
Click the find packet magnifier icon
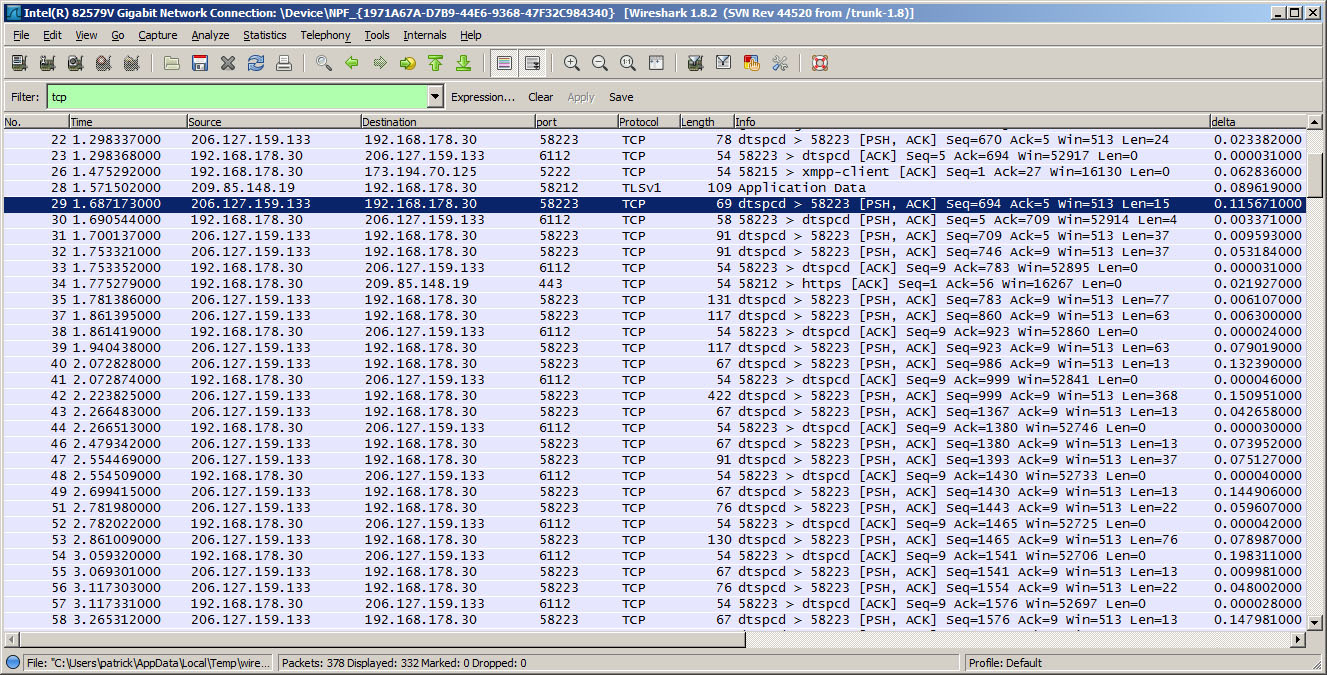click(323, 63)
